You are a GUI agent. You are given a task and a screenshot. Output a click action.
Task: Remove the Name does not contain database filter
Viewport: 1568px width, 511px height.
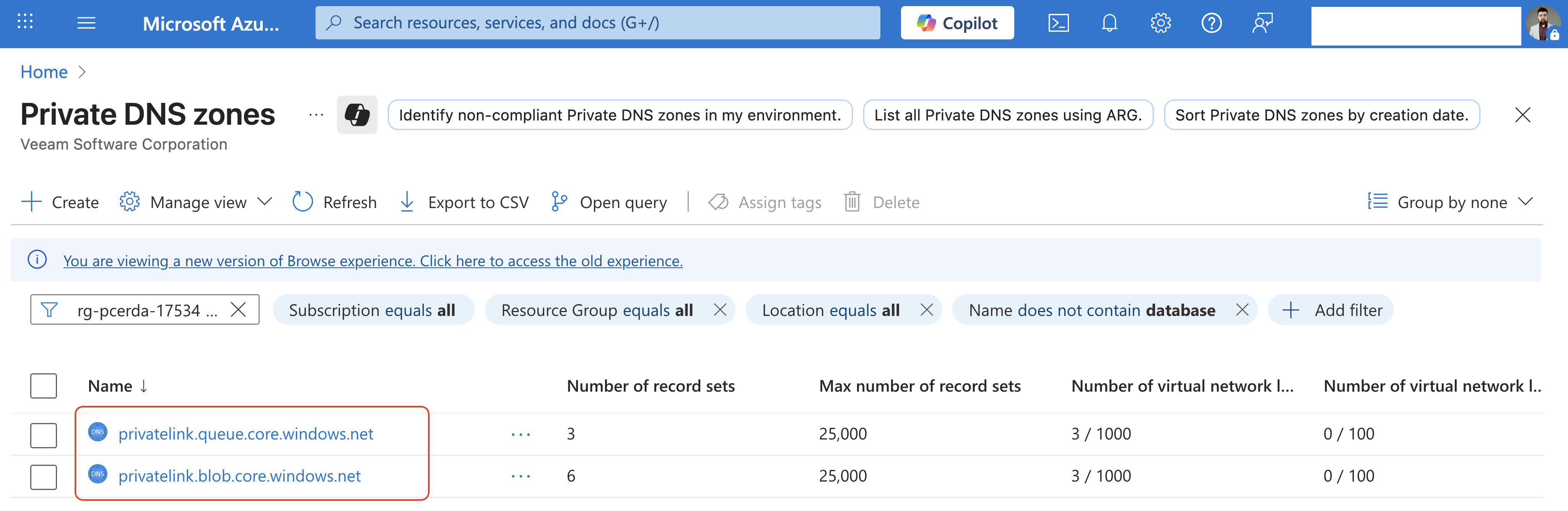click(x=1242, y=310)
